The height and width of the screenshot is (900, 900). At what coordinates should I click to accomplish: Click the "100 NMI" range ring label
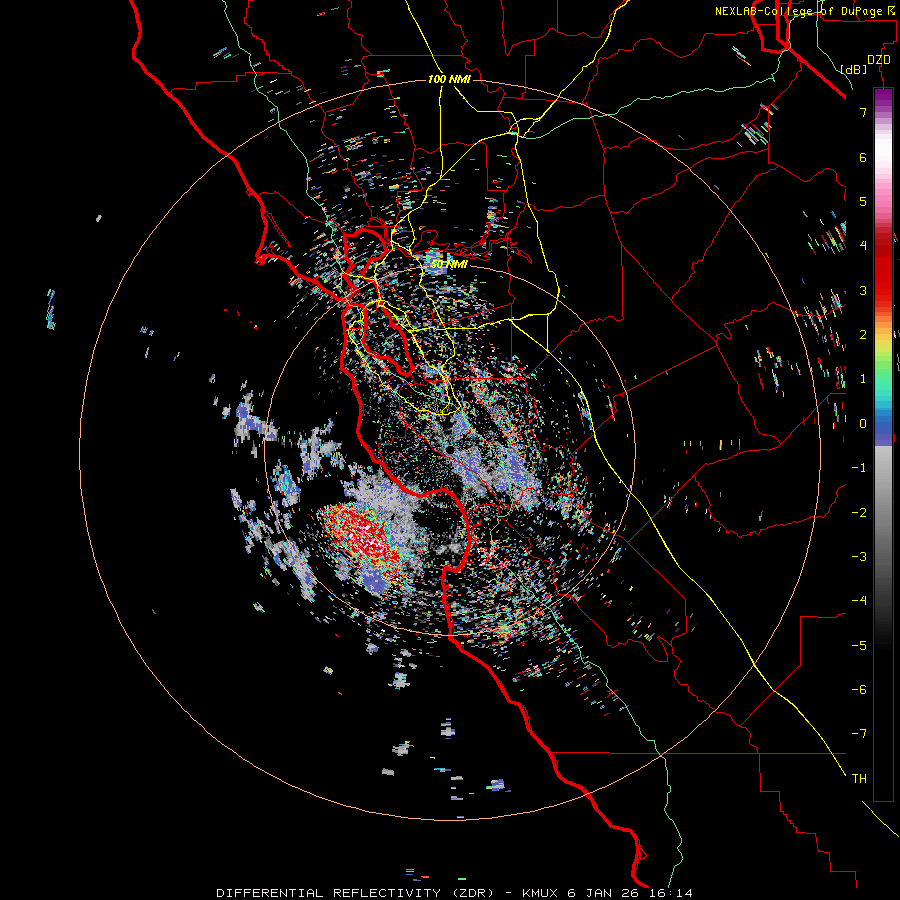[449, 79]
